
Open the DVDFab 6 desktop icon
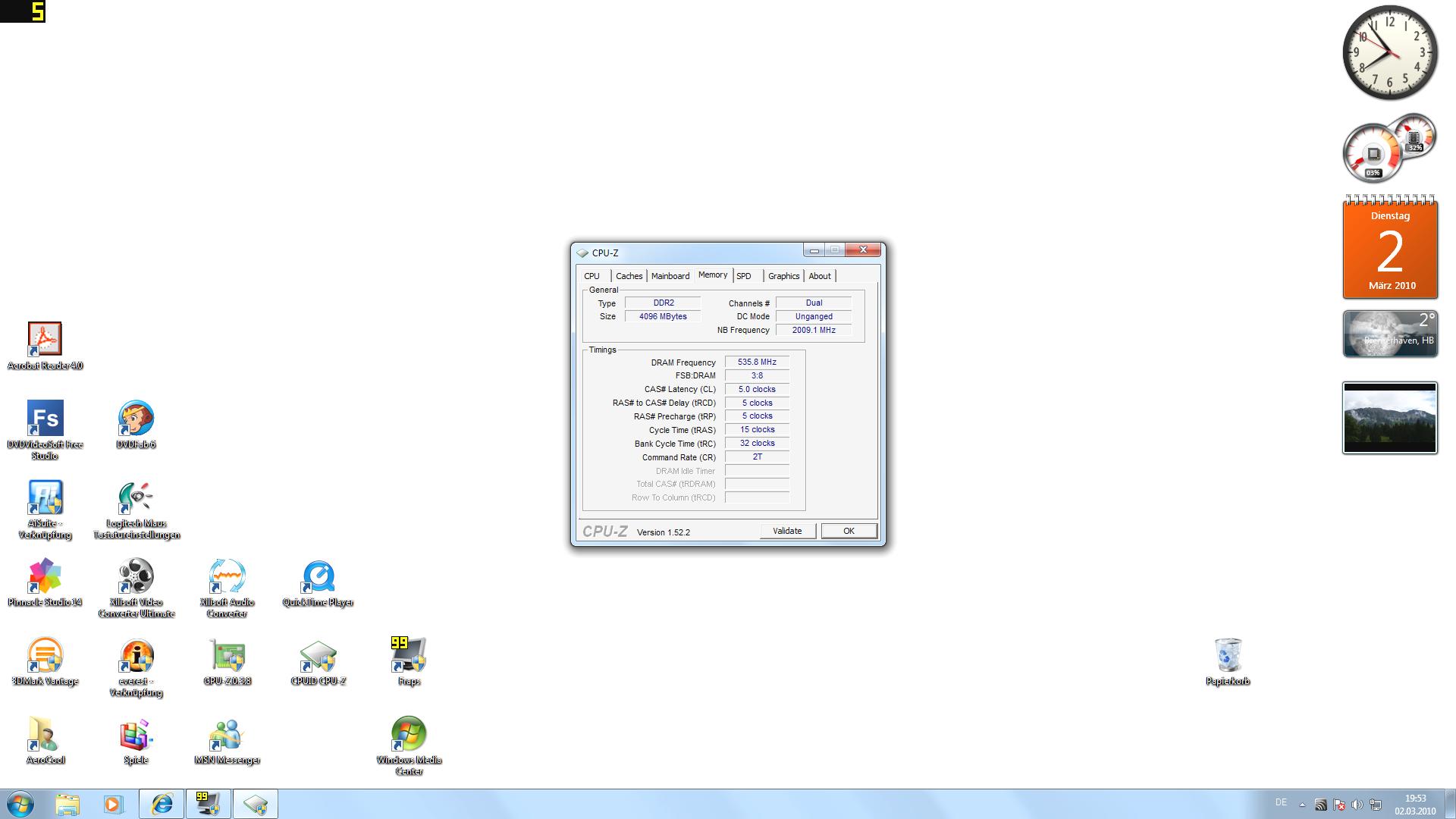click(136, 419)
